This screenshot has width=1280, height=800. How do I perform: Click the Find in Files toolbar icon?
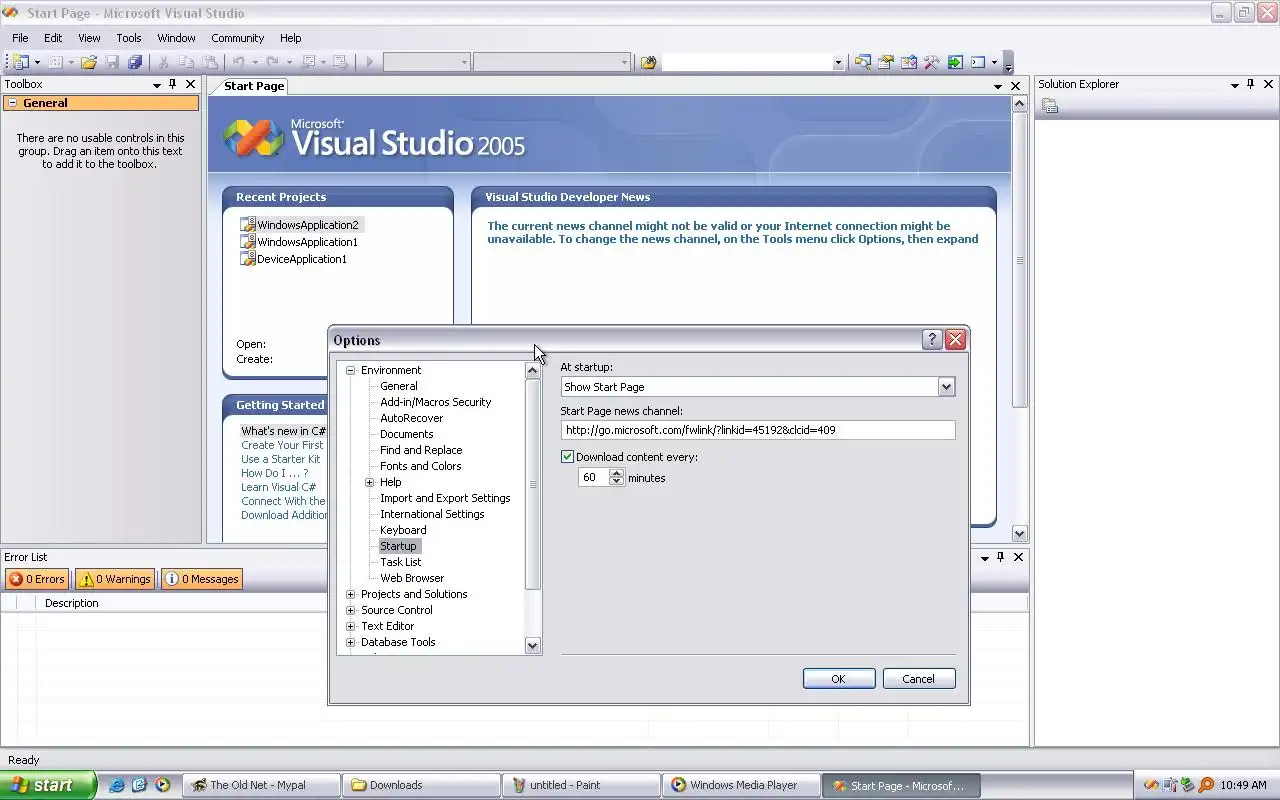click(648, 62)
